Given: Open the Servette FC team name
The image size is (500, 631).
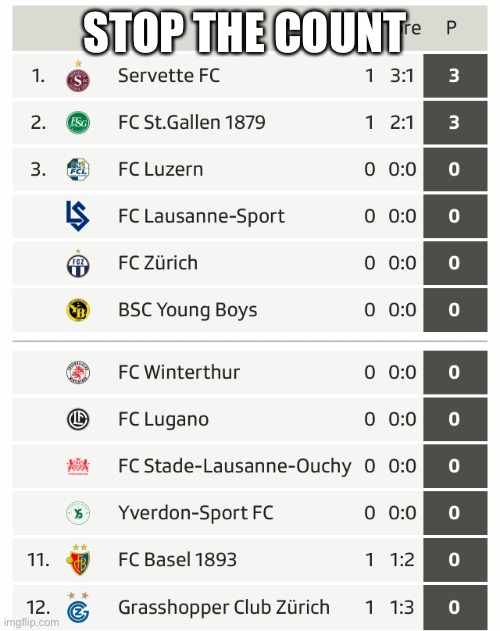Looking at the screenshot, I should pos(169,76).
